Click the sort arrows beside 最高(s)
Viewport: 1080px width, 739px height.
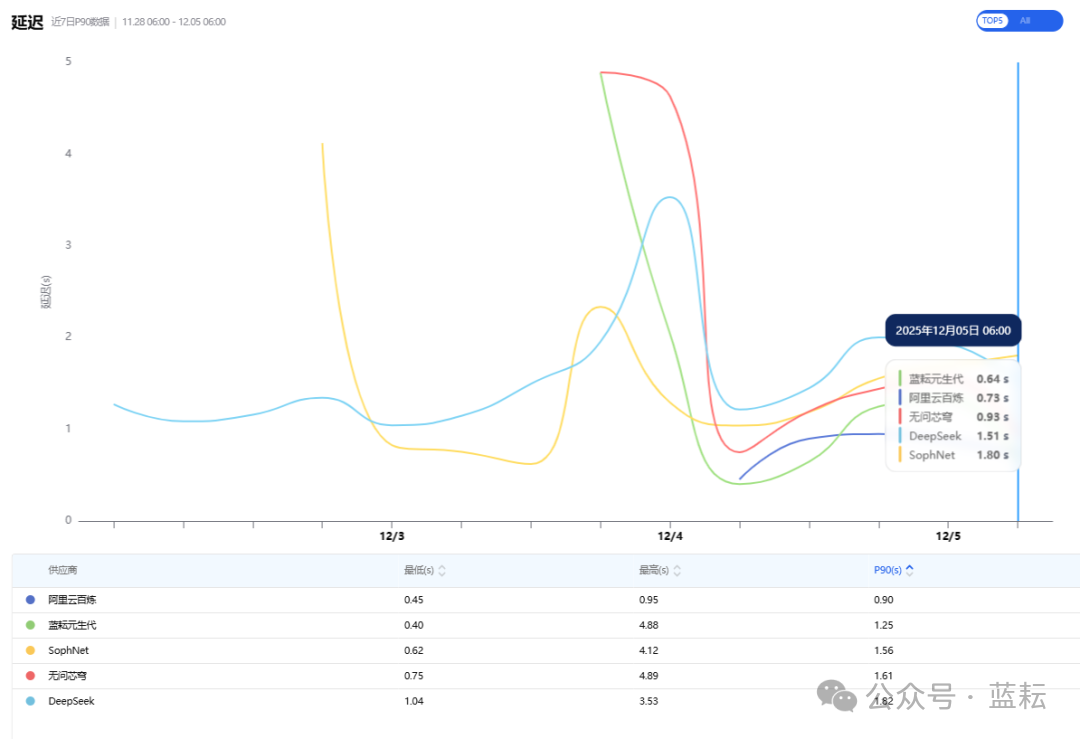pyautogui.click(x=677, y=571)
